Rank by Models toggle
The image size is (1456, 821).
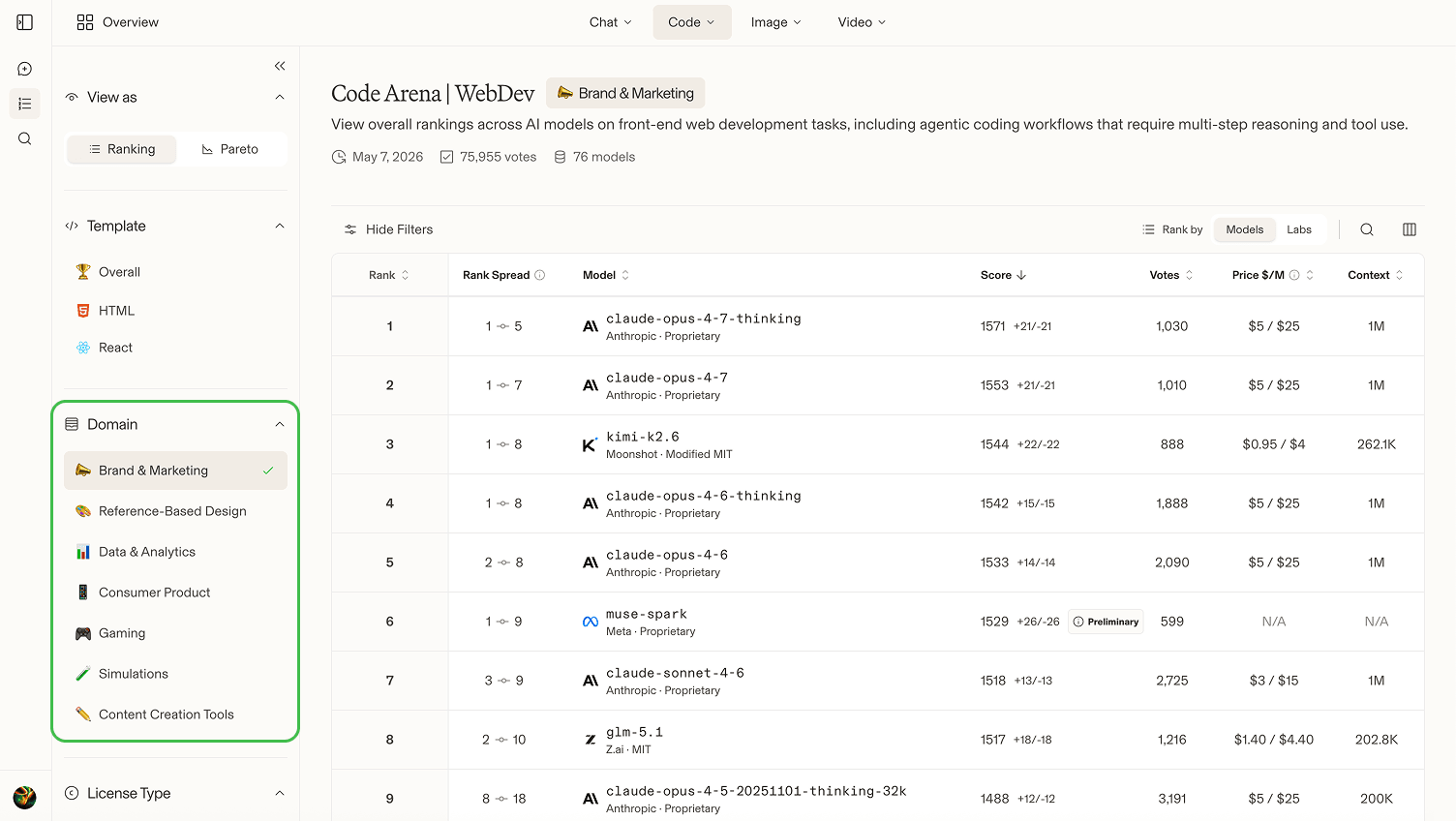pos(1245,229)
